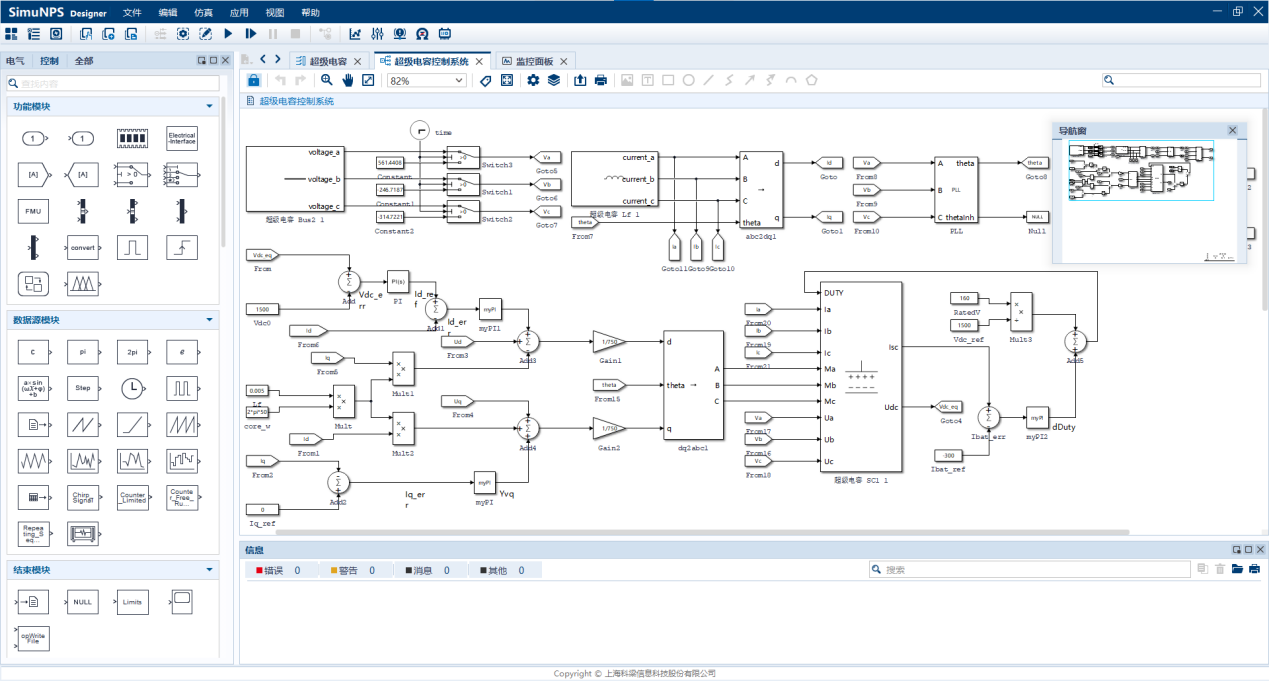This screenshot has height=681, width=1269.
Task: Click the 信息 panel search field
Action: tap(1030, 570)
